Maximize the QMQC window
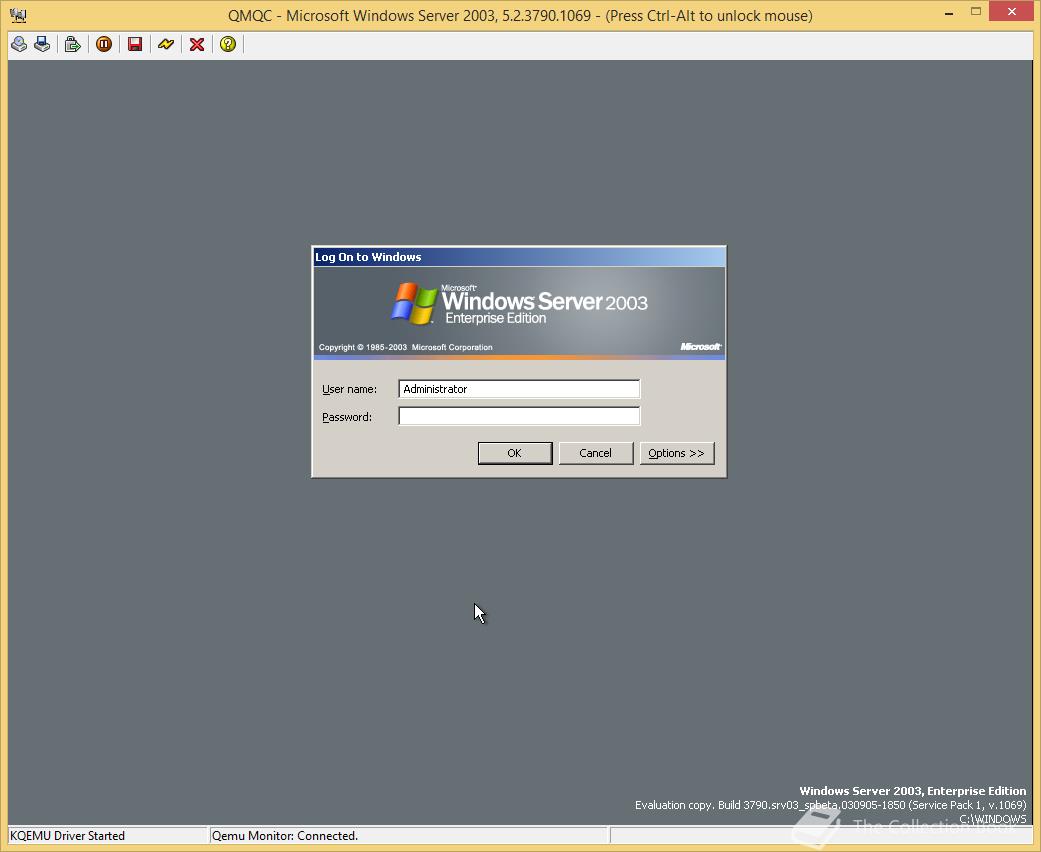1041x852 pixels. [x=975, y=12]
